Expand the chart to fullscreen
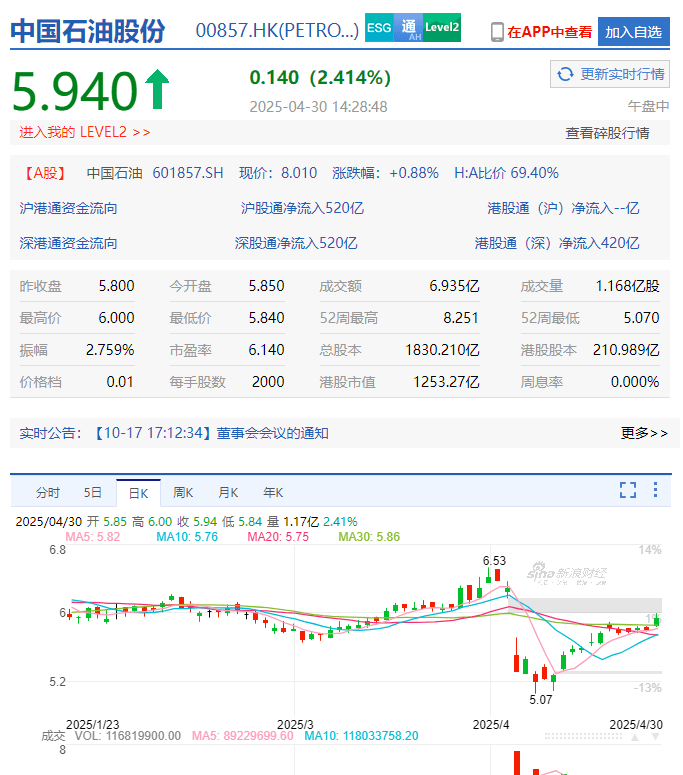Screen dimensions: 683x775 point(628,490)
